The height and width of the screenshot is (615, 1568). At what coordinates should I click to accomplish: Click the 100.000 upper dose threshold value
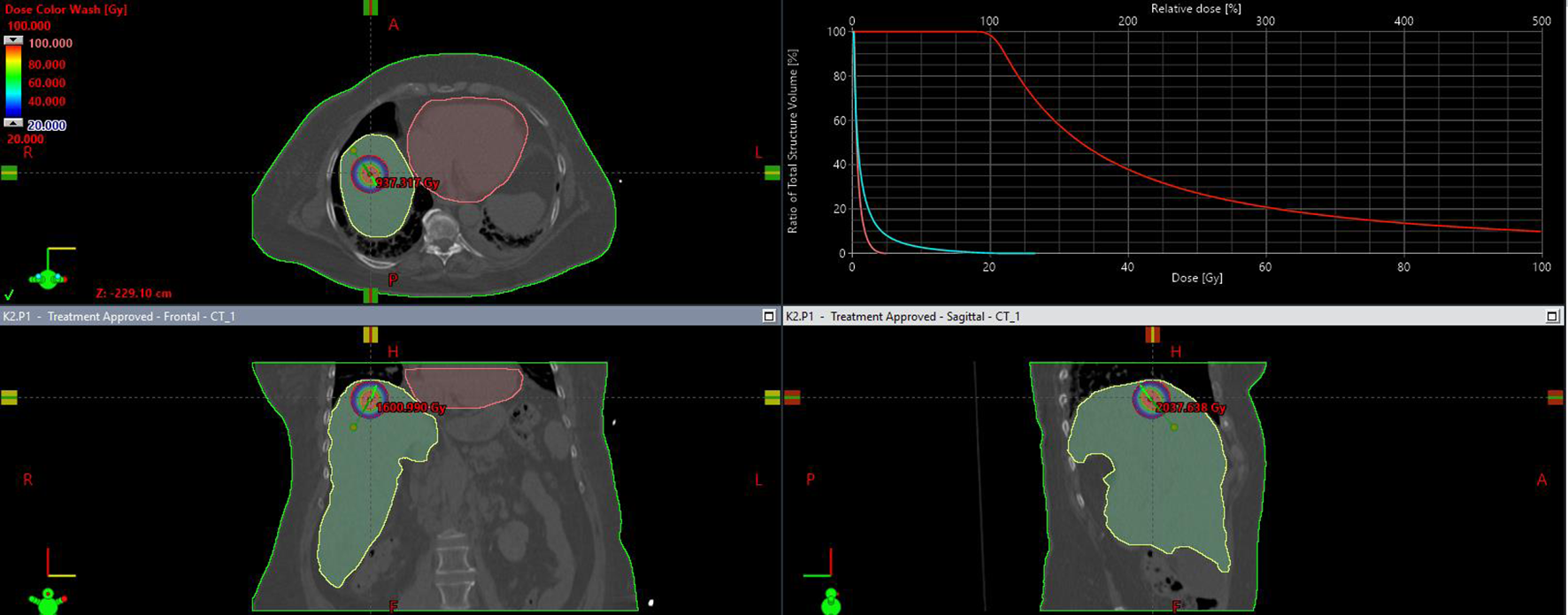coord(50,43)
